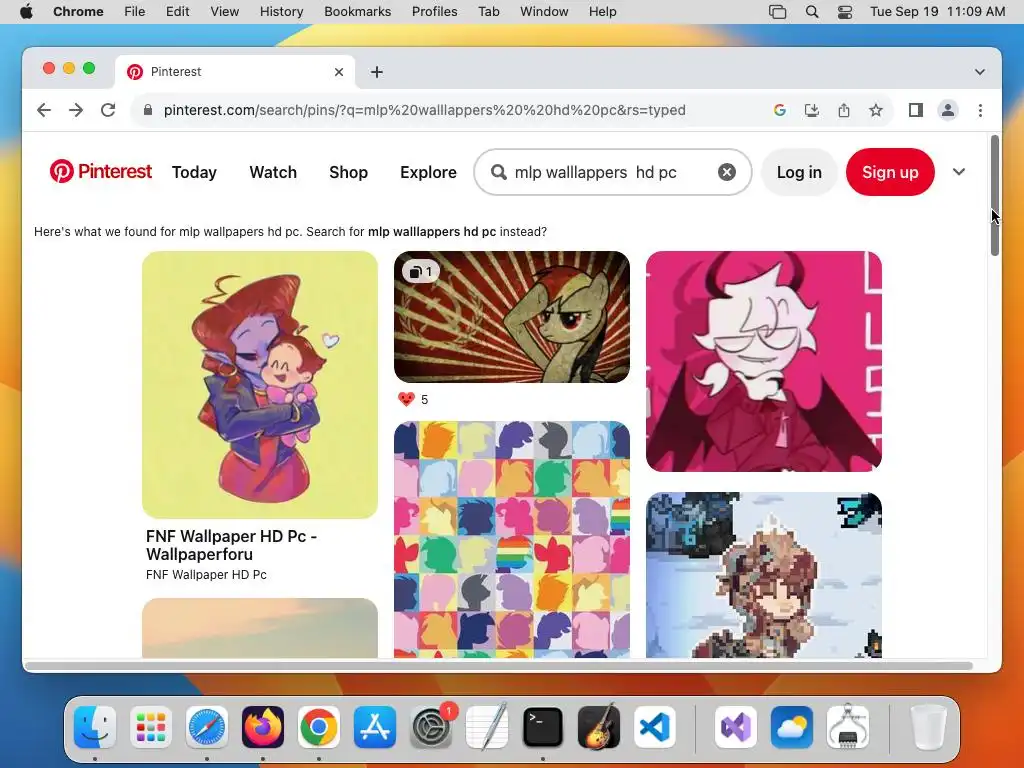Open Chrome three-dot menu
Image resolution: width=1024 pixels, height=768 pixels.
(x=980, y=110)
